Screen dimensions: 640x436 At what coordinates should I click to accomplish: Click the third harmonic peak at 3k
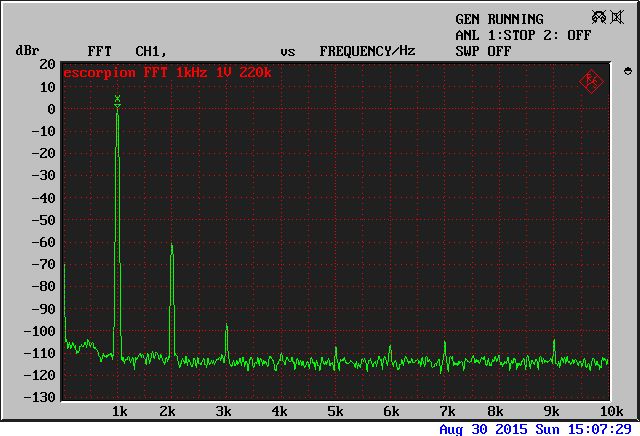click(226, 326)
